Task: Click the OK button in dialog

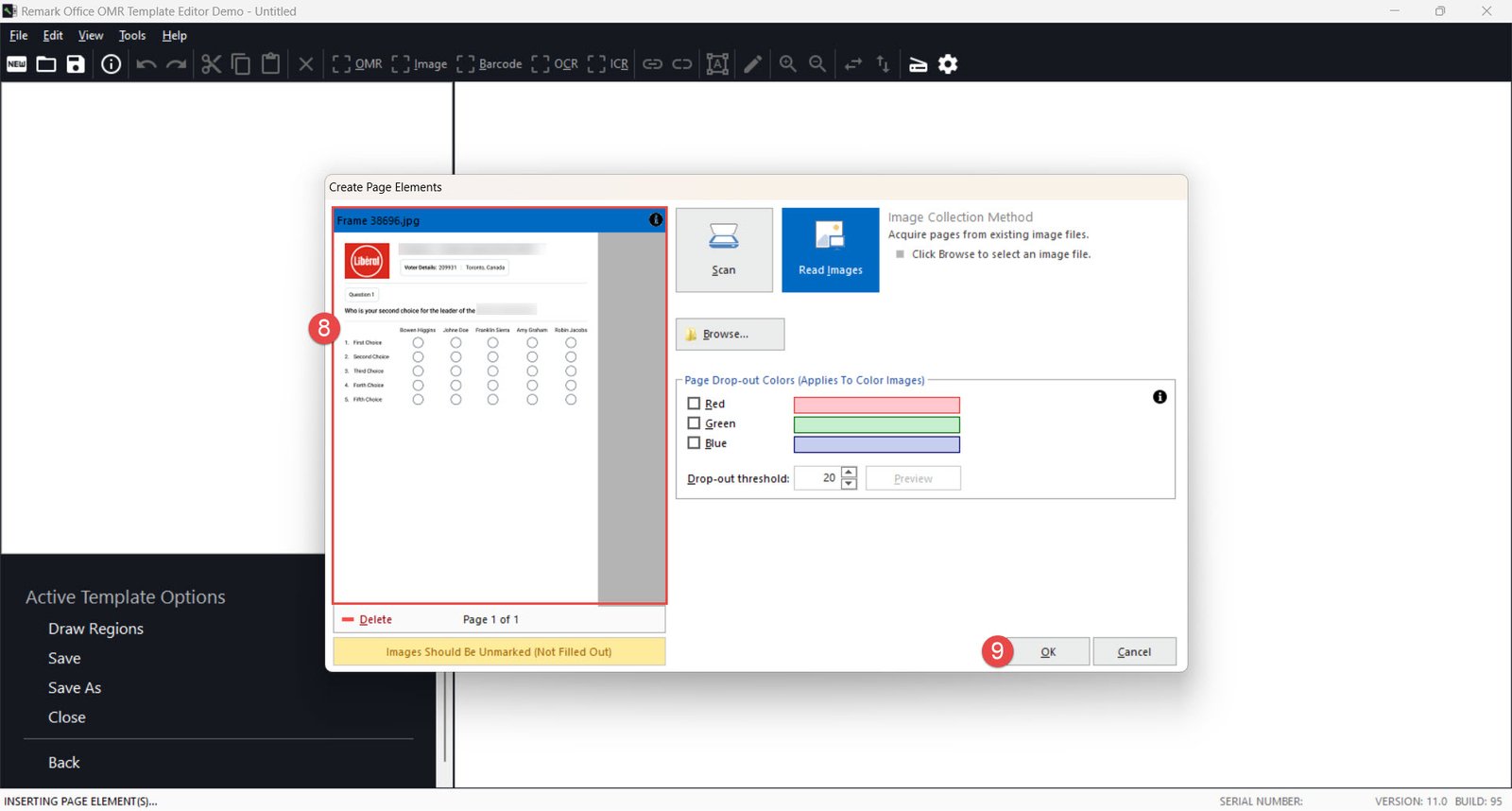Action: click(x=1048, y=652)
